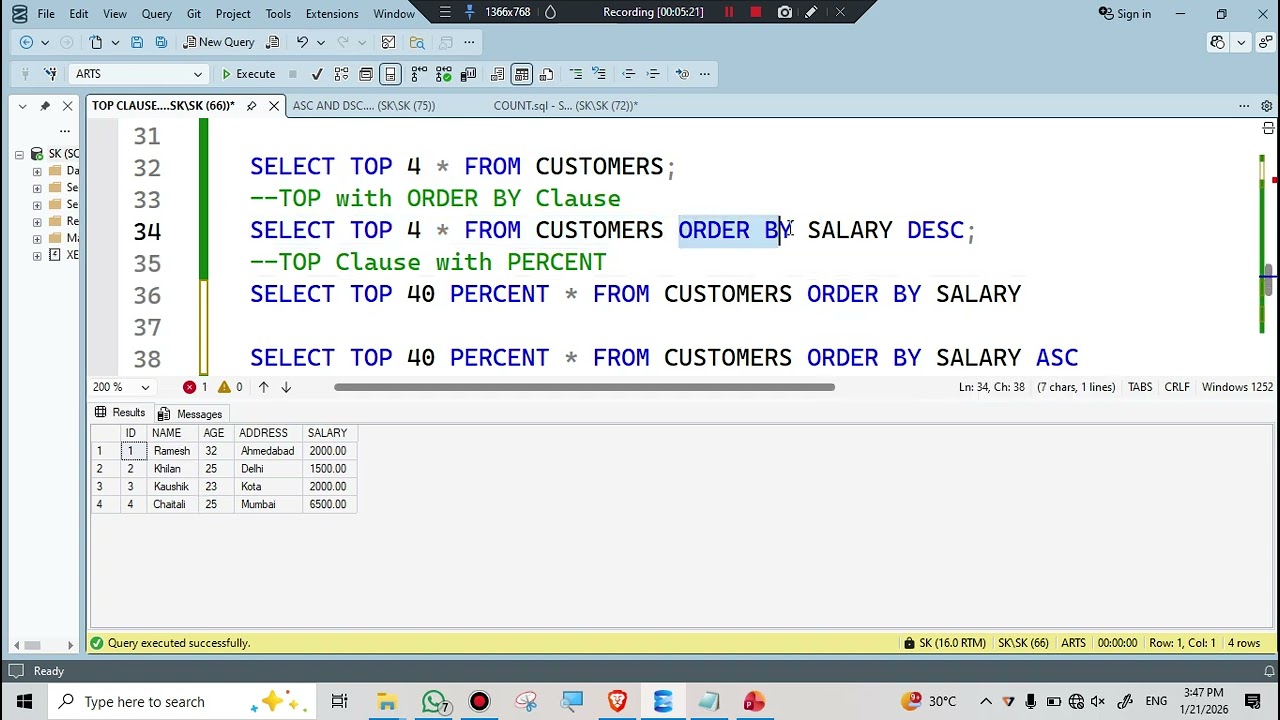Toggle Include Live Query Statistics
The height and width of the screenshot is (720, 1280).
(444, 74)
